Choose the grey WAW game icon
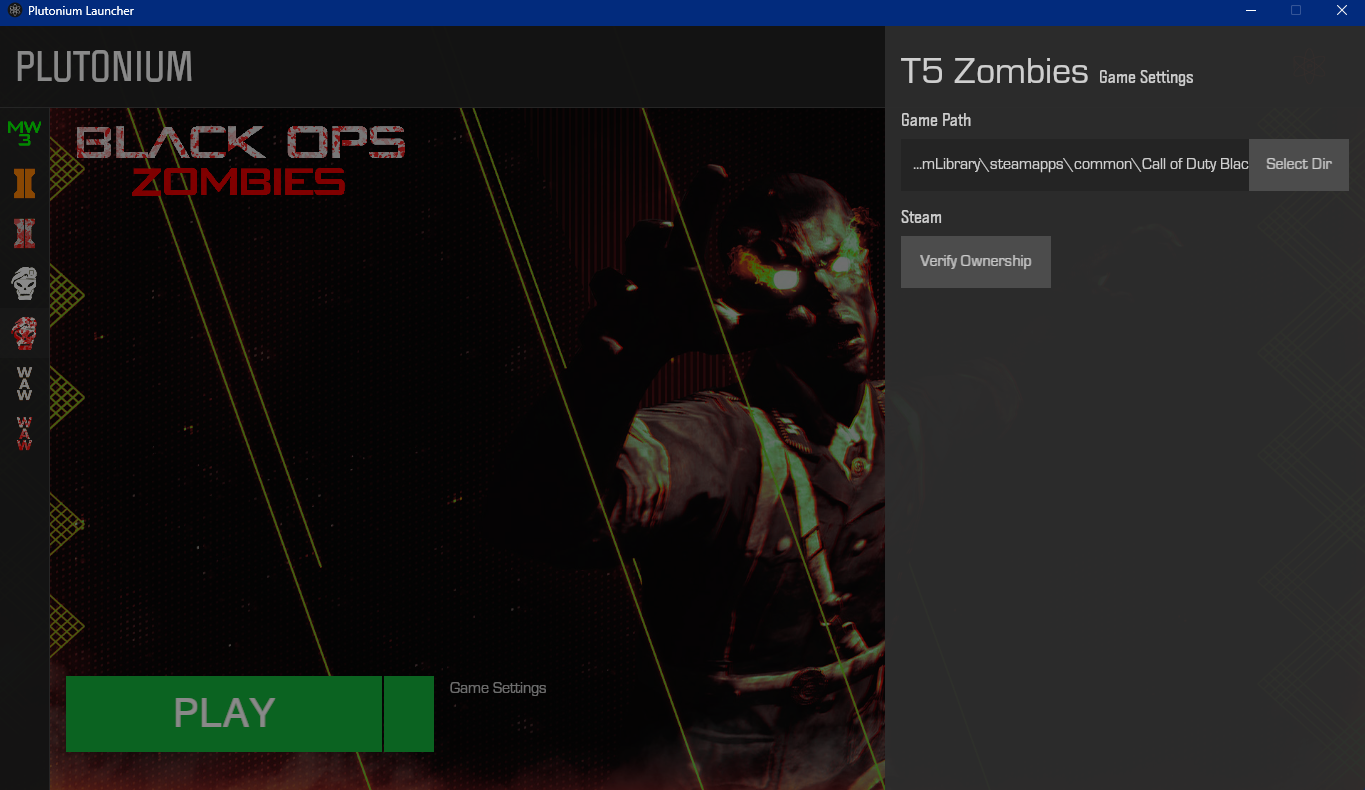This screenshot has height=790, width=1365. [24, 383]
